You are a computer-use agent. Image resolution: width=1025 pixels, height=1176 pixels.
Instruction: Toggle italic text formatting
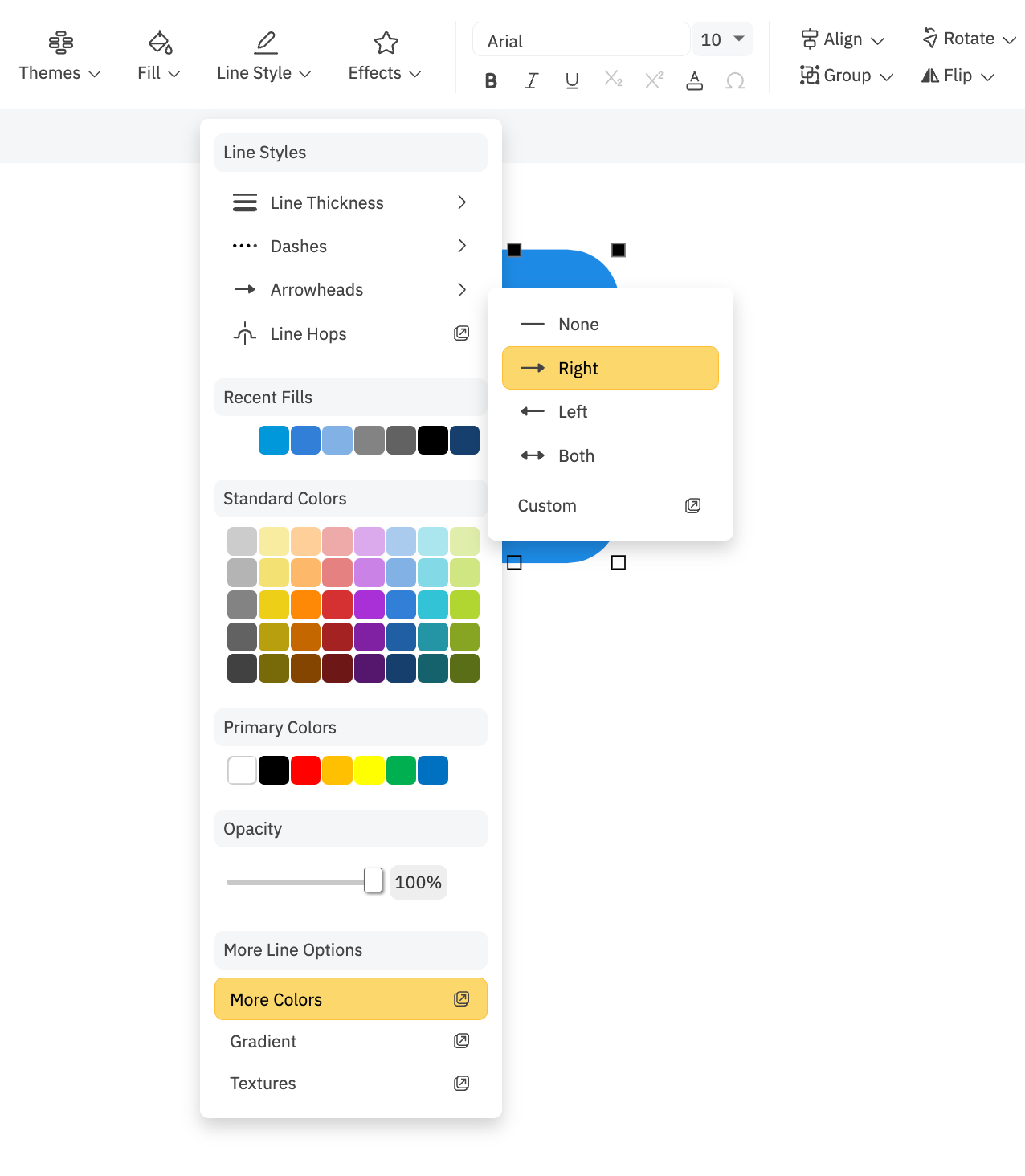click(x=531, y=80)
